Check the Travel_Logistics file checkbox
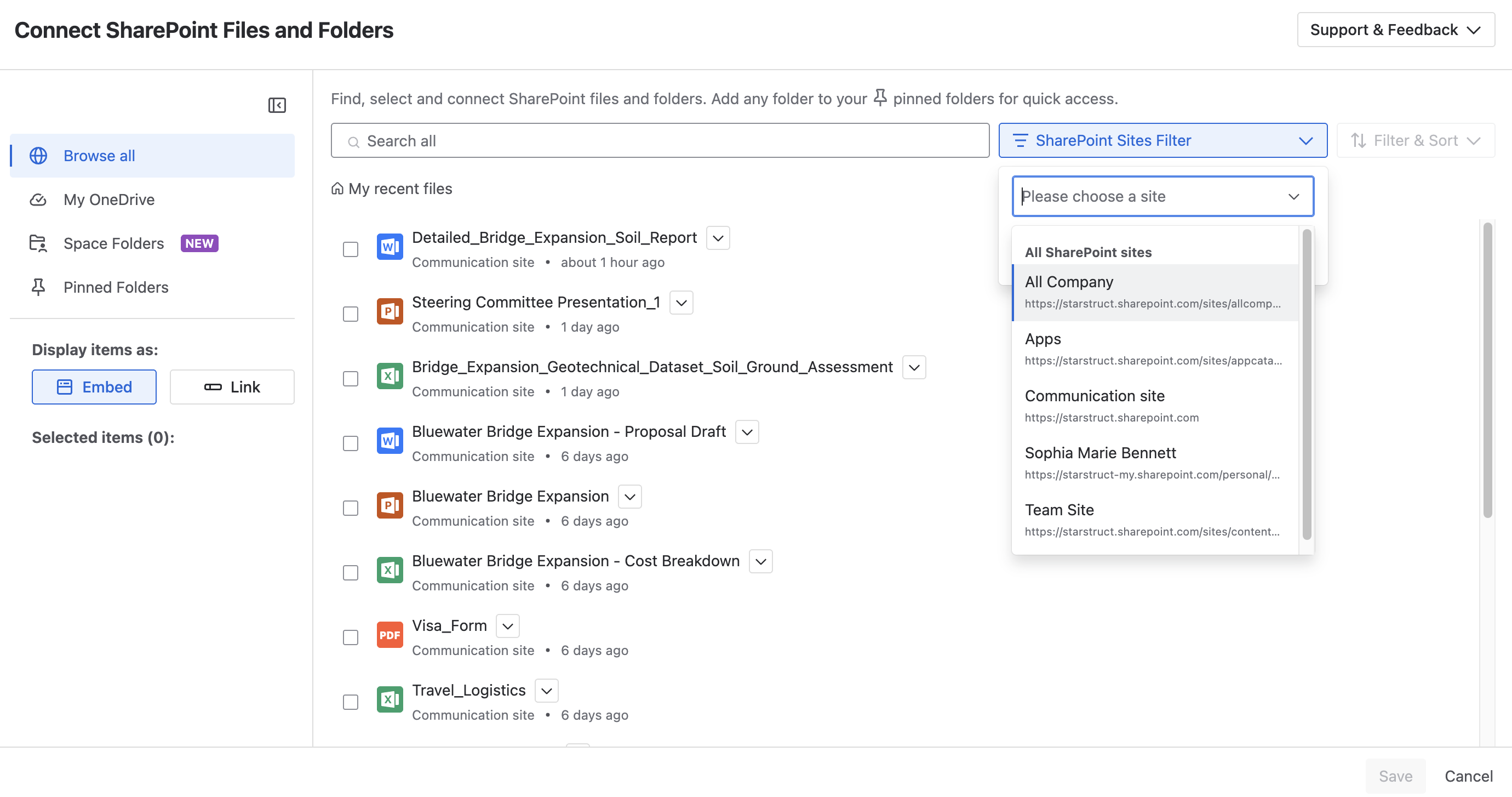This screenshot has height=797, width=1512. point(351,702)
